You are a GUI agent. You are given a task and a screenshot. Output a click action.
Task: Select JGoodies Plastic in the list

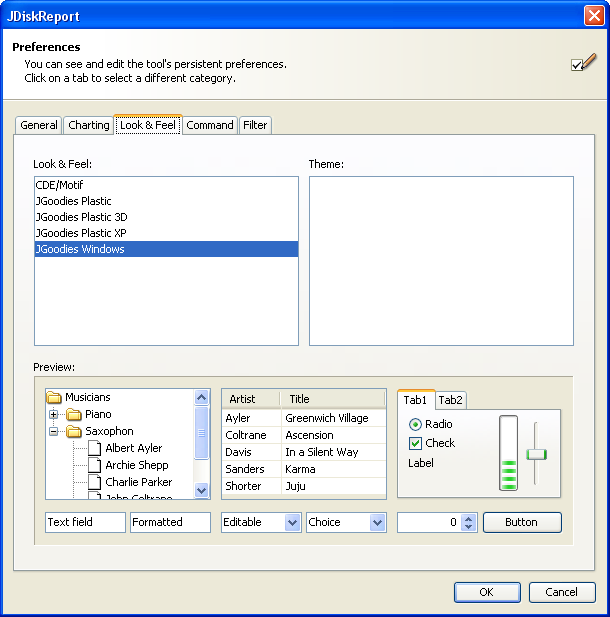tap(166, 201)
